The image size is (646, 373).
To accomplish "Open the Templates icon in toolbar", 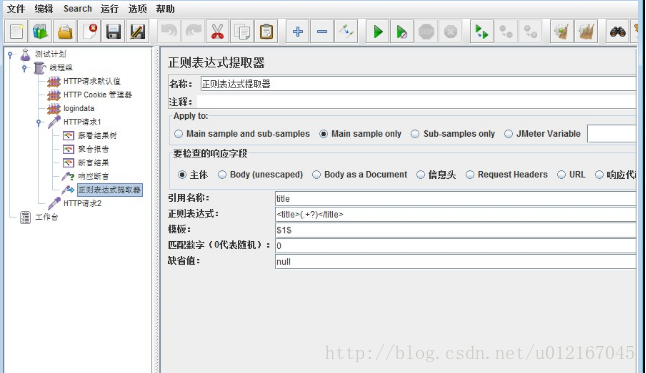I will coord(40,31).
